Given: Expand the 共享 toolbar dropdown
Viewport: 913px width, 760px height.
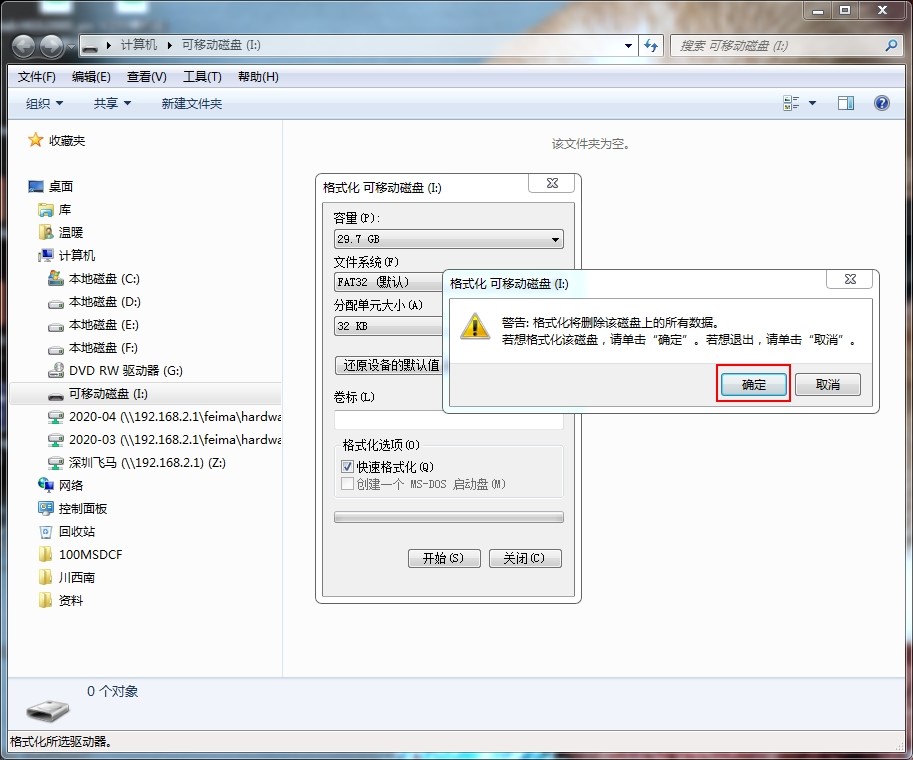Looking at the screenshot, I should coord(112,104).
